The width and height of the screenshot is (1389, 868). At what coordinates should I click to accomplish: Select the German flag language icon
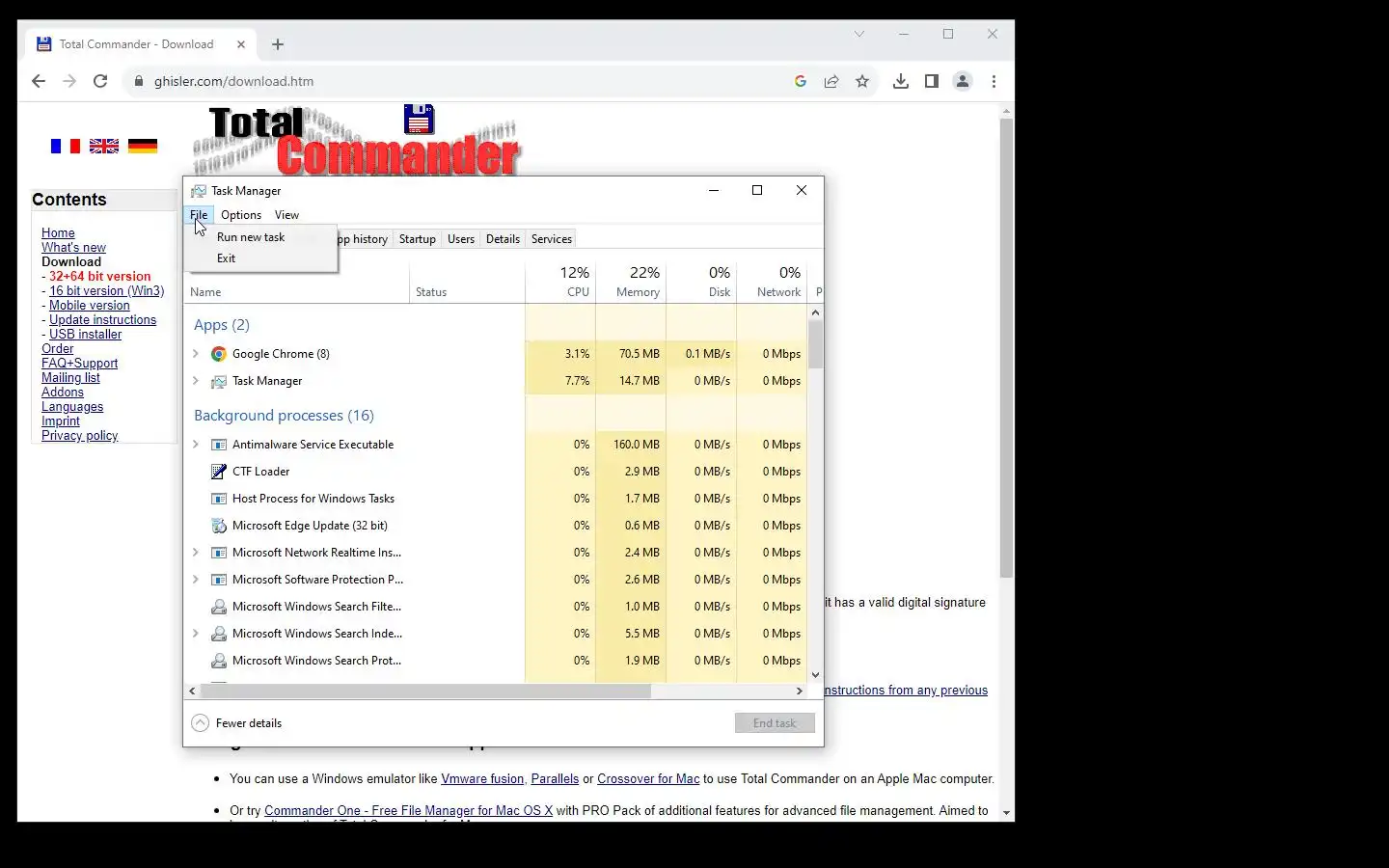tap(143, 146)
